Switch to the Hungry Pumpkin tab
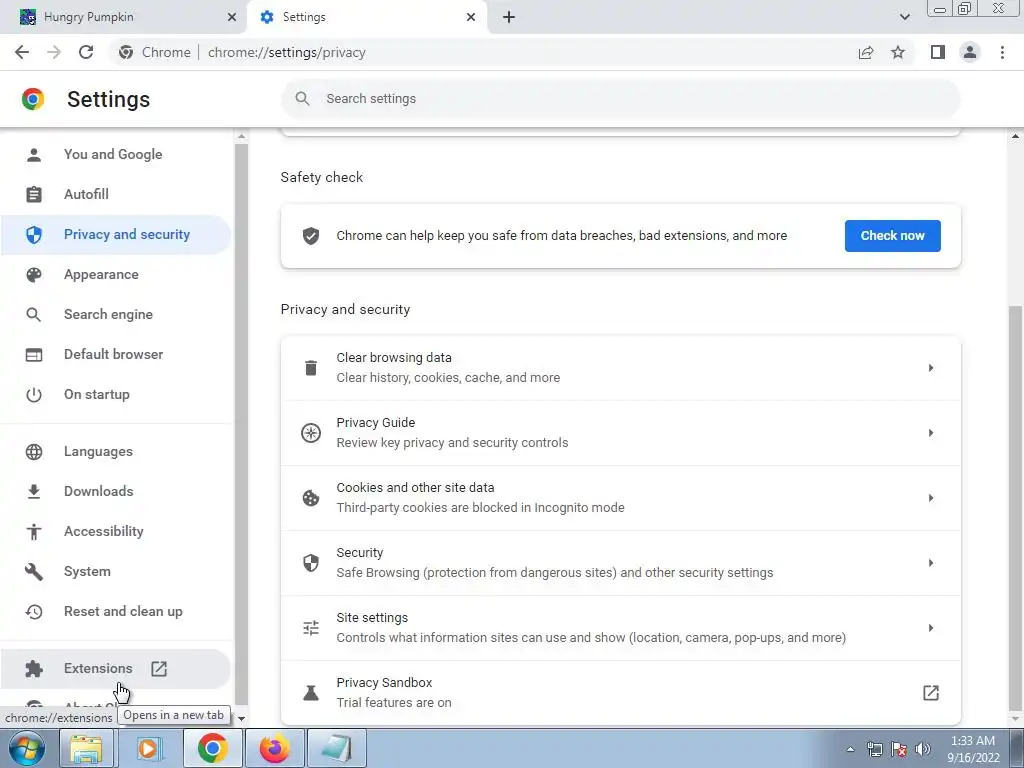Image resolution: width=1024 pixels, height=768 pixels. [124, 17]
